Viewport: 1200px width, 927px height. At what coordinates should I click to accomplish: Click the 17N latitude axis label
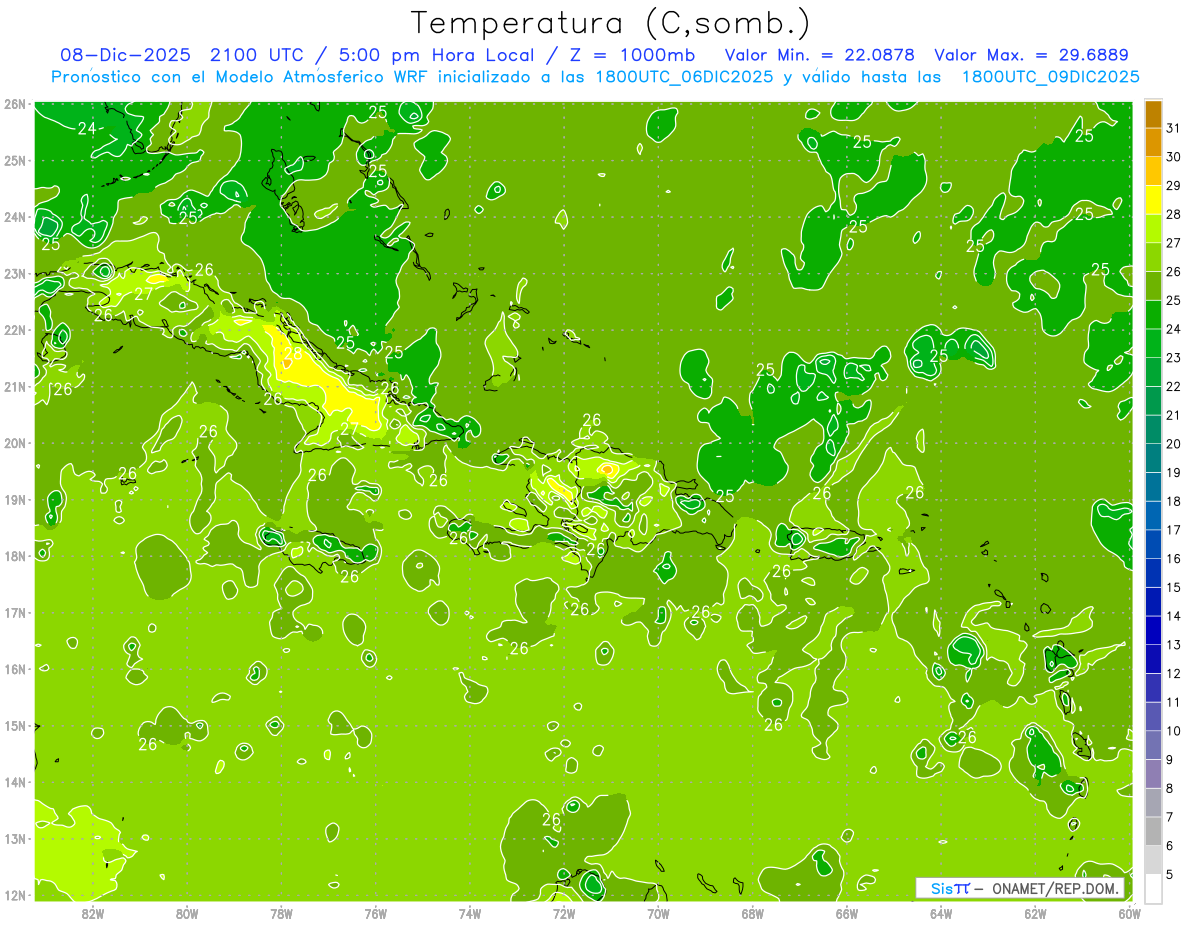(14, 612)
